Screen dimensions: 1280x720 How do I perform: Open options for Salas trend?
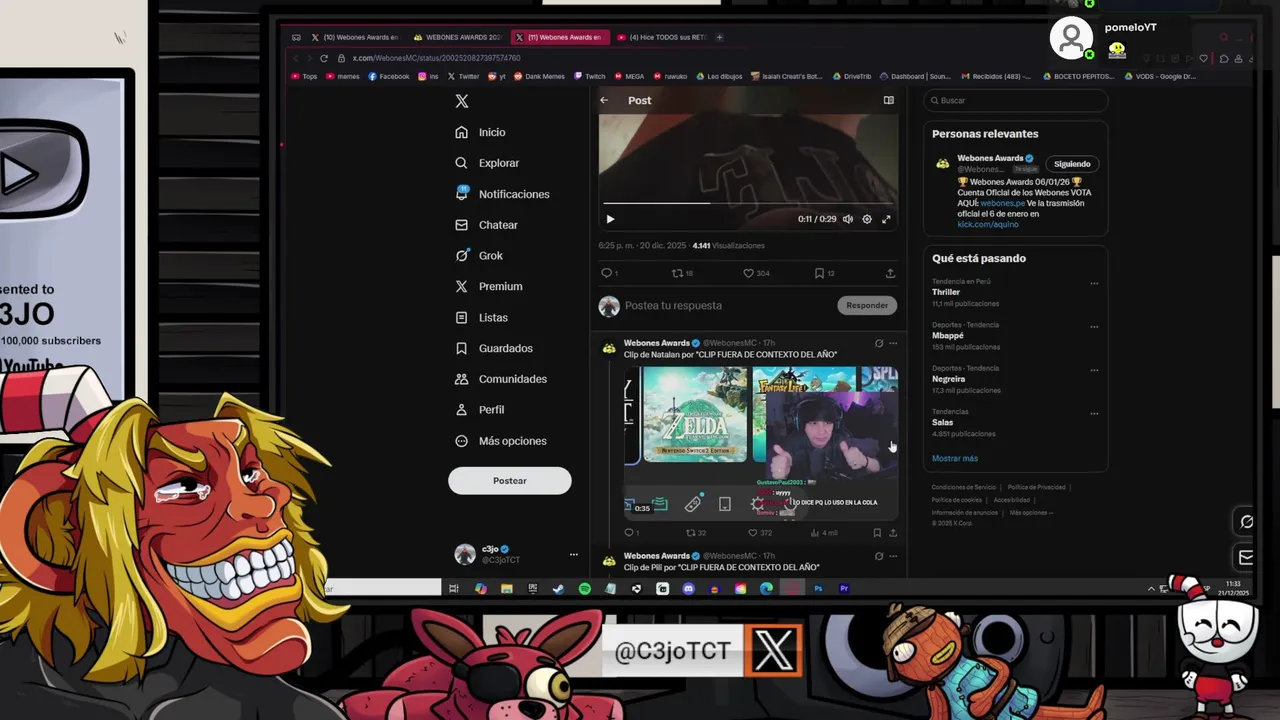(1094, 413)
